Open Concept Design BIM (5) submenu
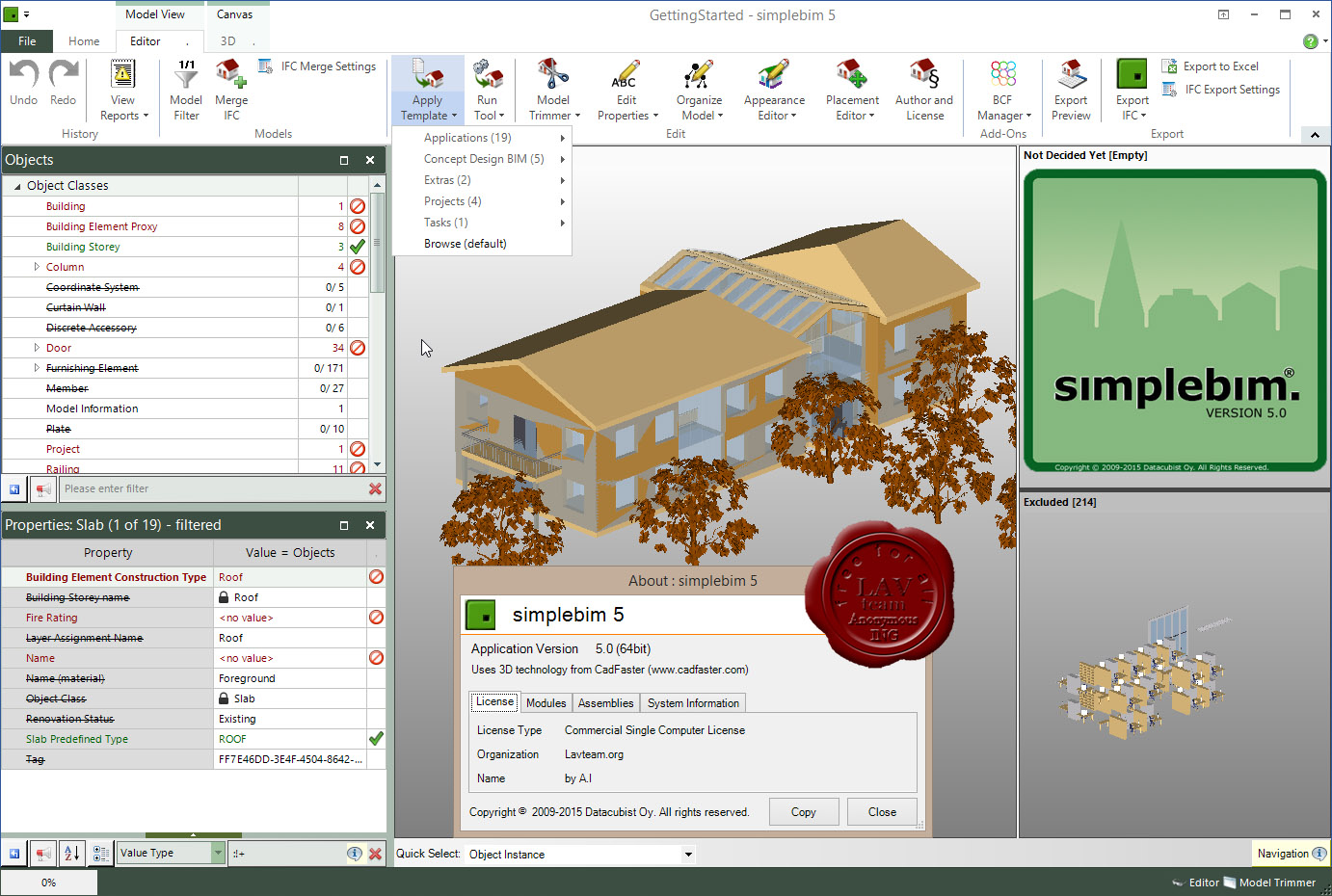Viewport: 1332px width, 896px height. pyautogui.click(x=482, y=159)
